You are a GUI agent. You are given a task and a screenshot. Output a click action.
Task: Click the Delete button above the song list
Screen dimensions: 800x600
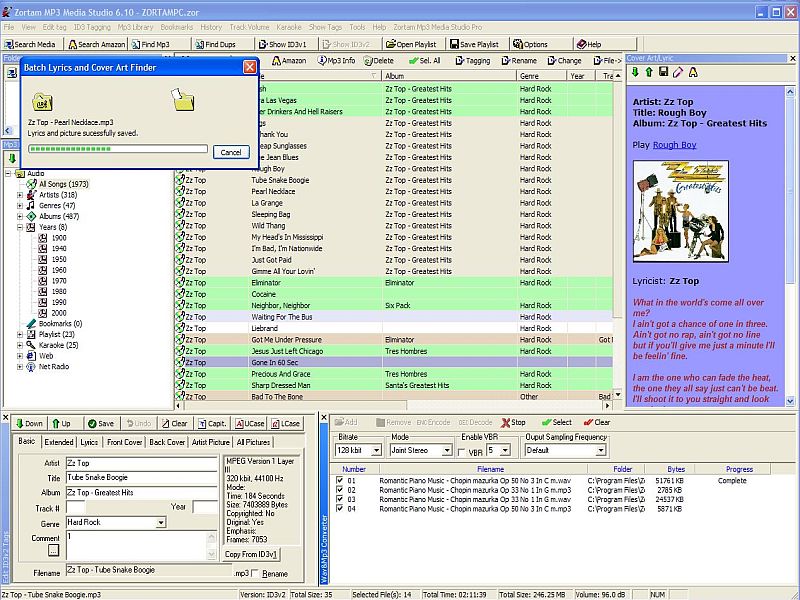pos(378,61)
